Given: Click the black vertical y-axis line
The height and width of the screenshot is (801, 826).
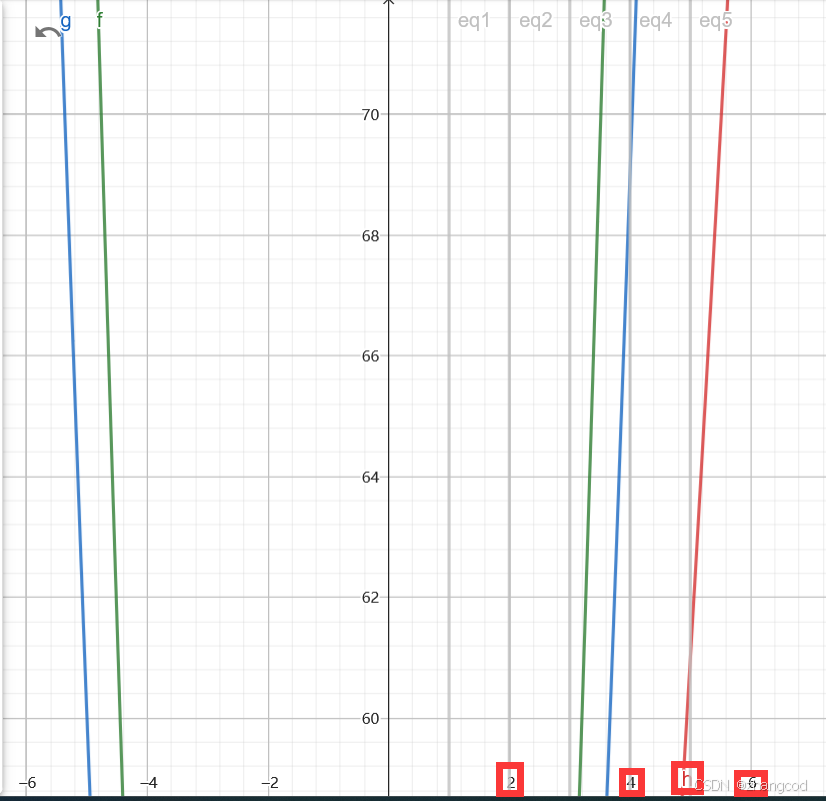Looking at the screenshot, I should pyautogui.click(x=389, y=400).
